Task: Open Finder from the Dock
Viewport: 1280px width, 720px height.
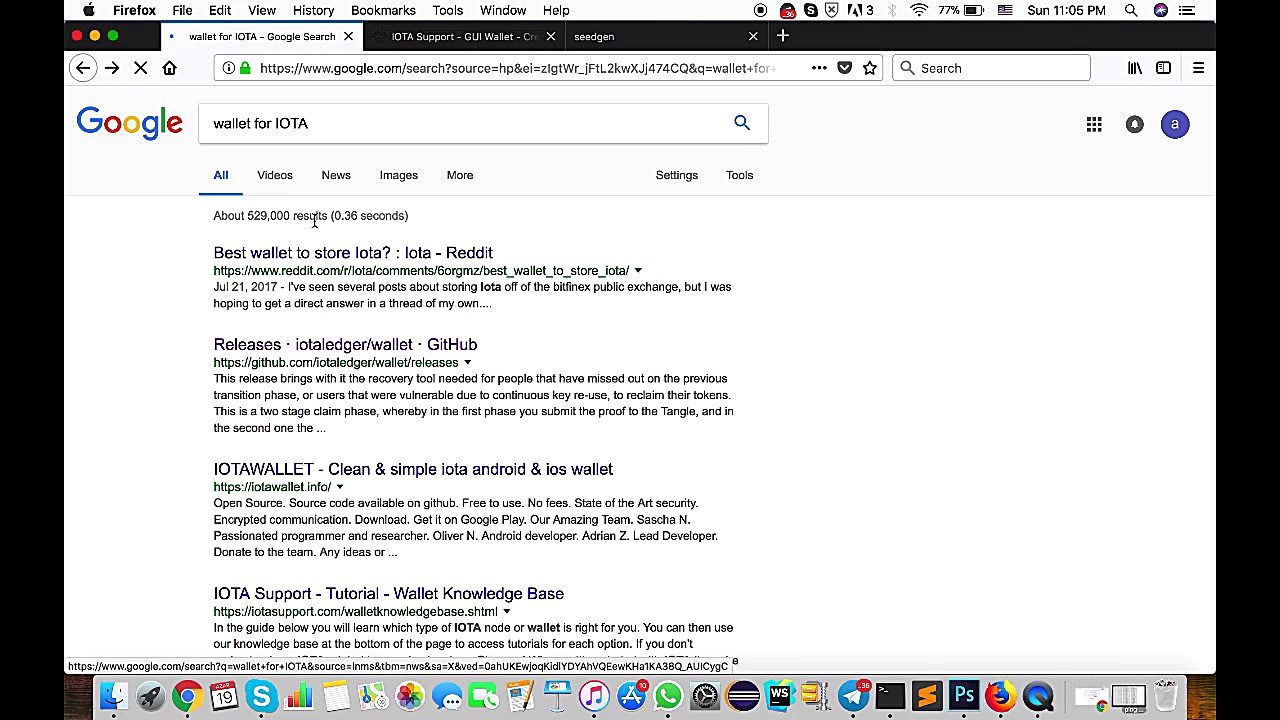Action: 113,696
